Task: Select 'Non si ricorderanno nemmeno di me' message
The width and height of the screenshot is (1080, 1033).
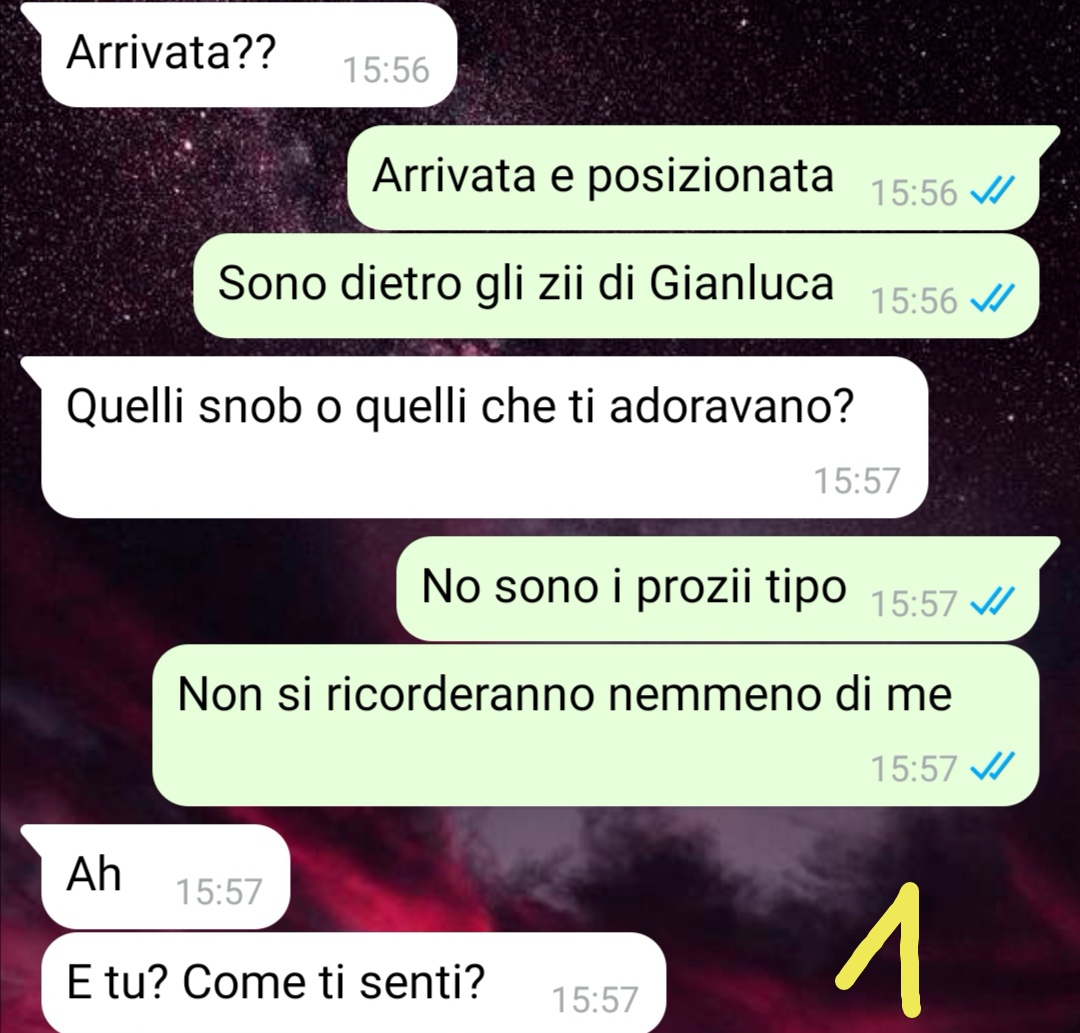Action: point(595,726)
